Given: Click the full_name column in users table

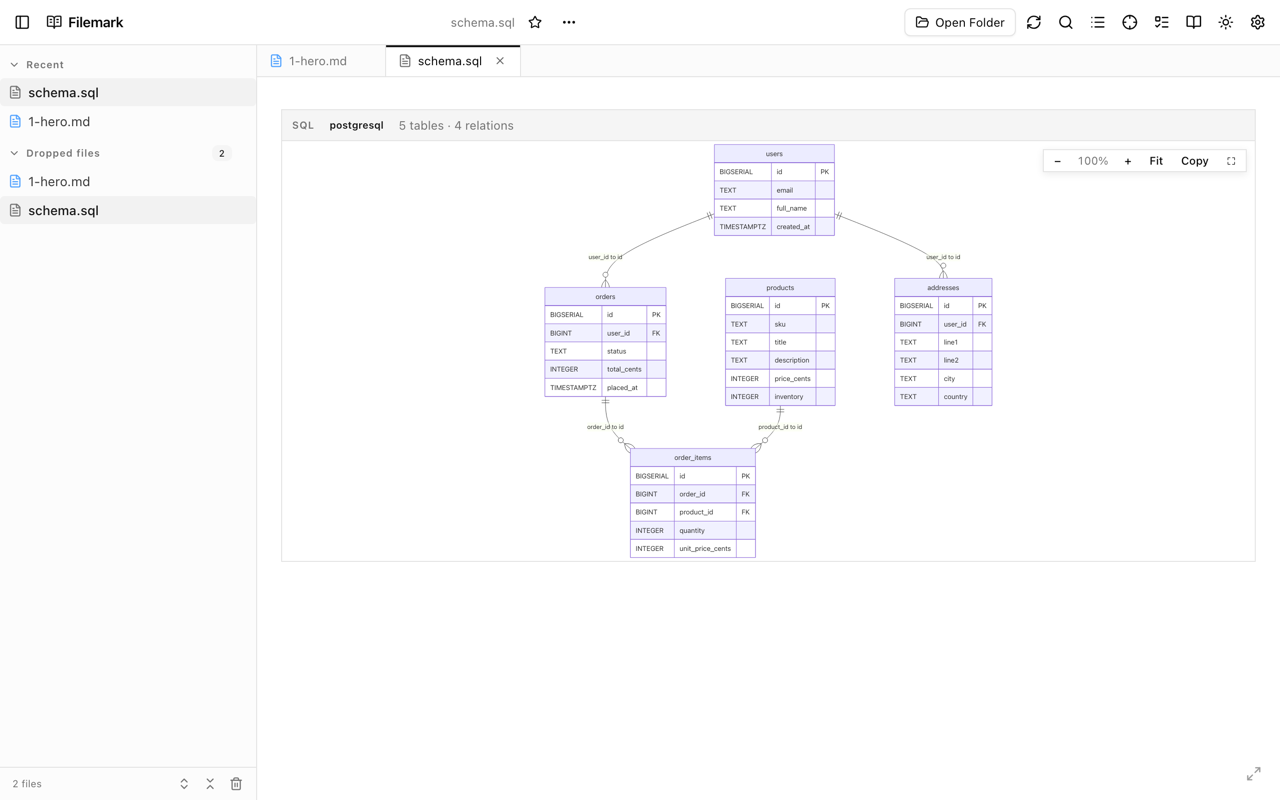Looking at the screenshot, I should click(x=791, y=208).
